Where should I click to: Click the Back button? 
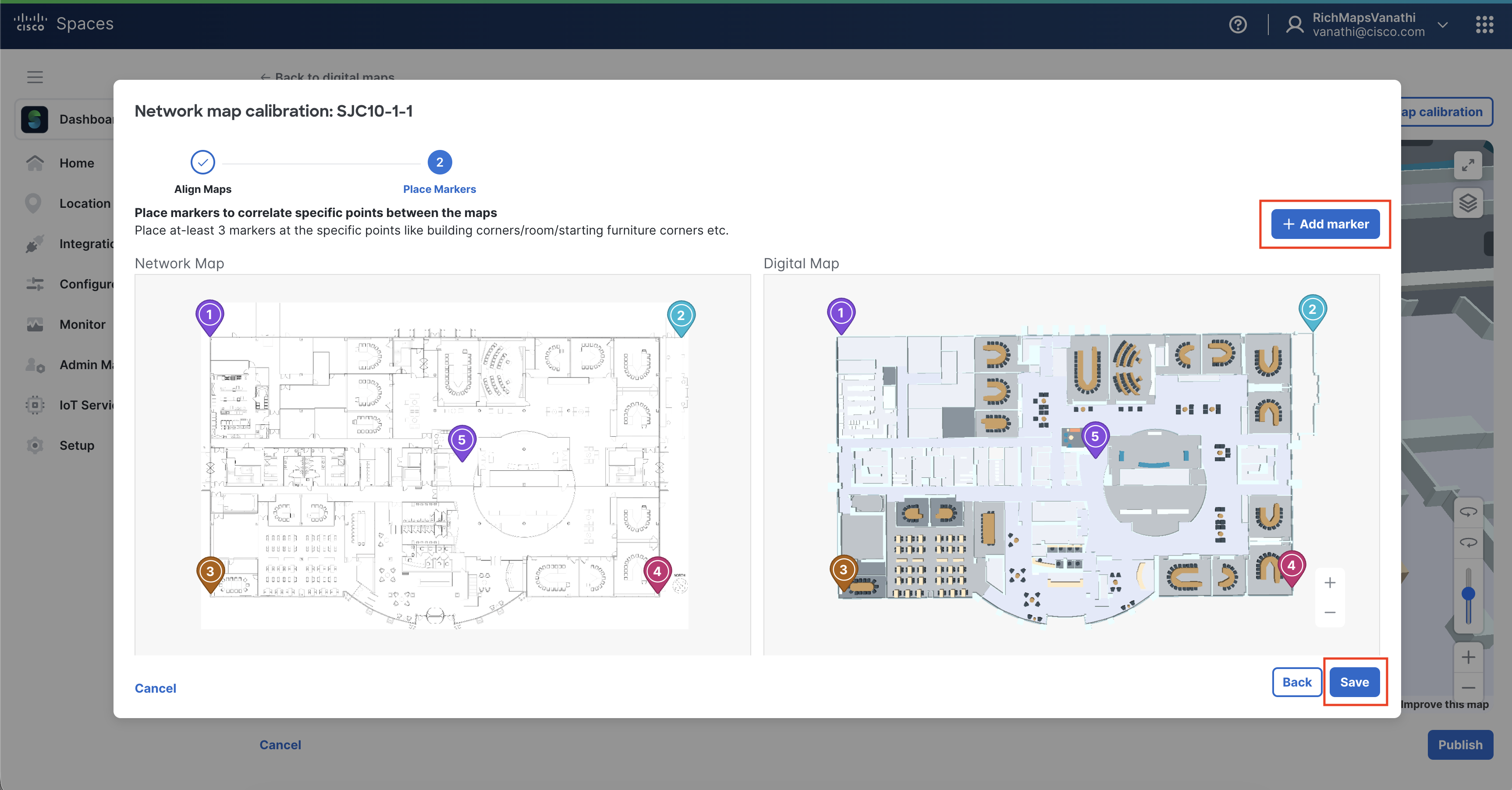(1296, 682)
